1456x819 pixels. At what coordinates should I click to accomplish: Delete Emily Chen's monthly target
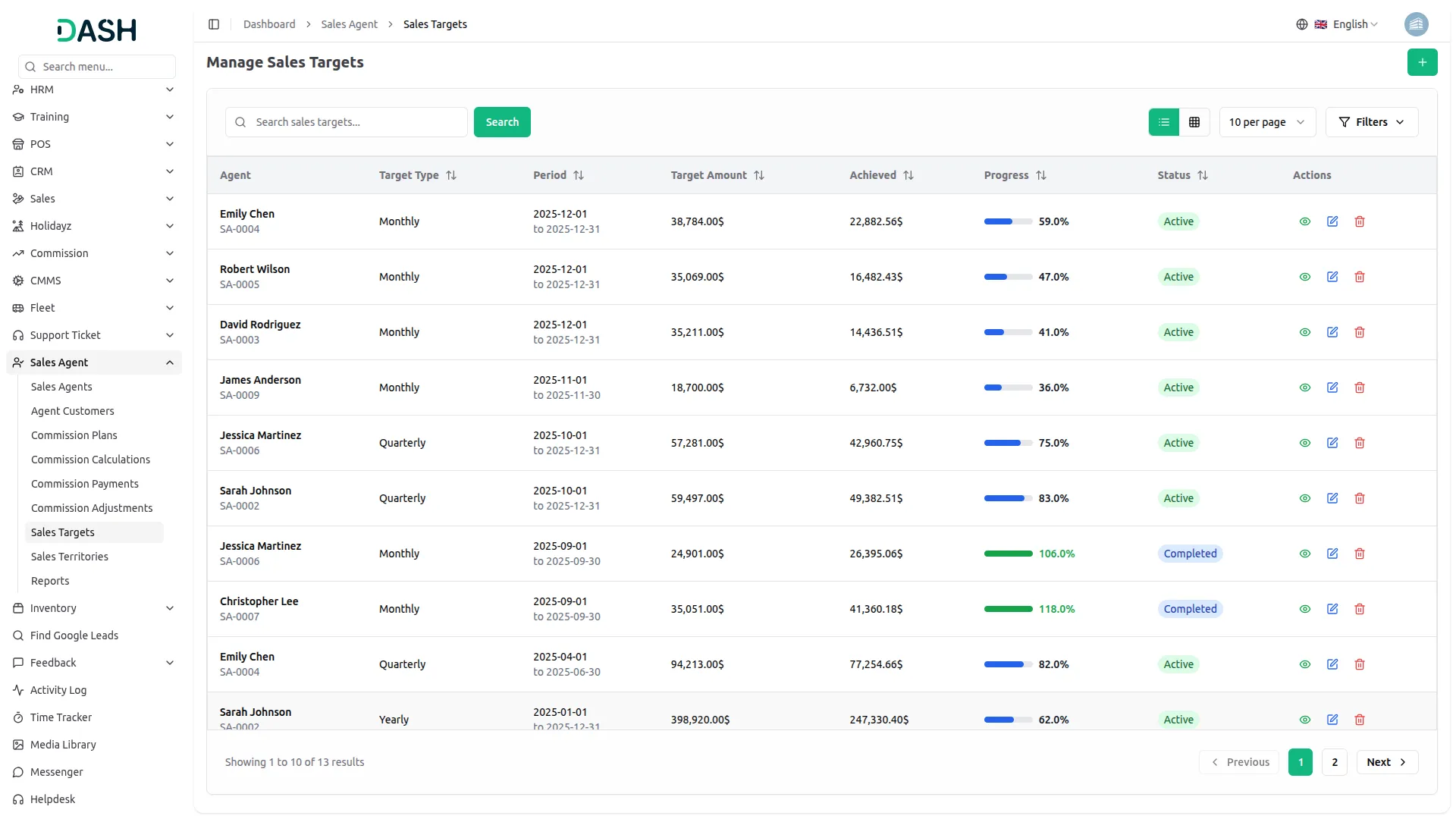(x=1359, y=221)
